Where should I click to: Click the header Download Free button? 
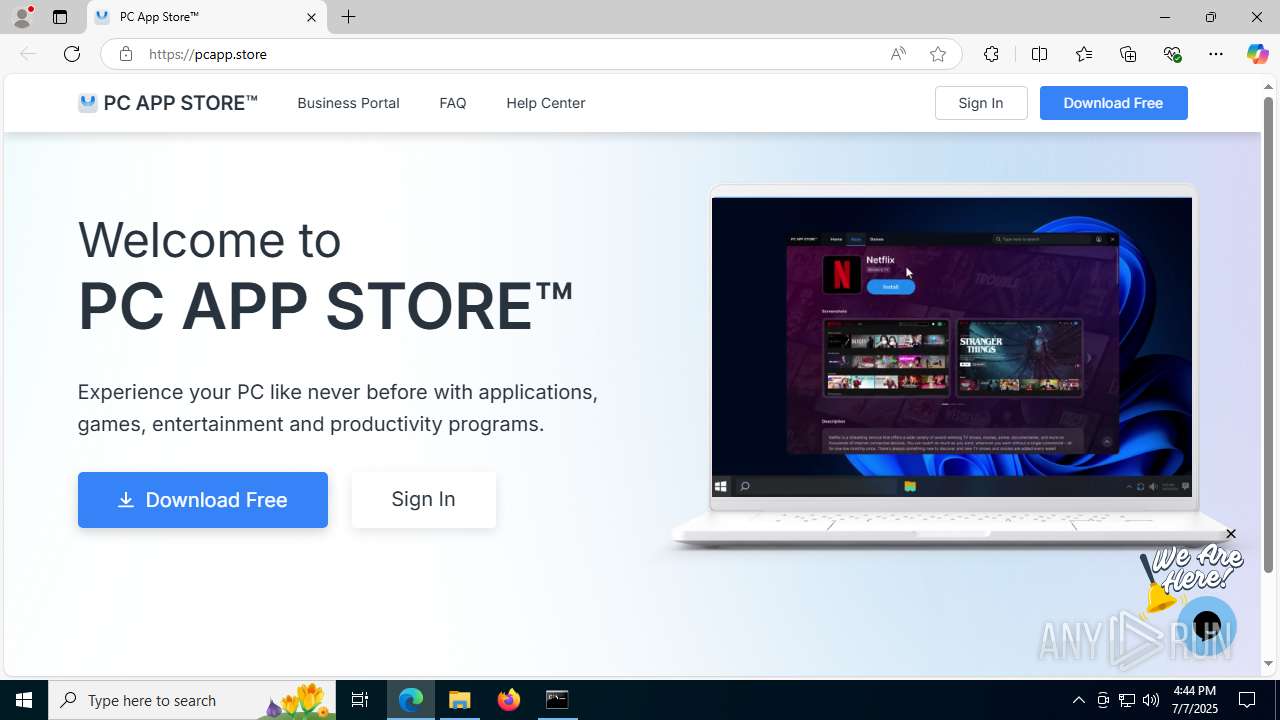click(x=1114, y=103)
